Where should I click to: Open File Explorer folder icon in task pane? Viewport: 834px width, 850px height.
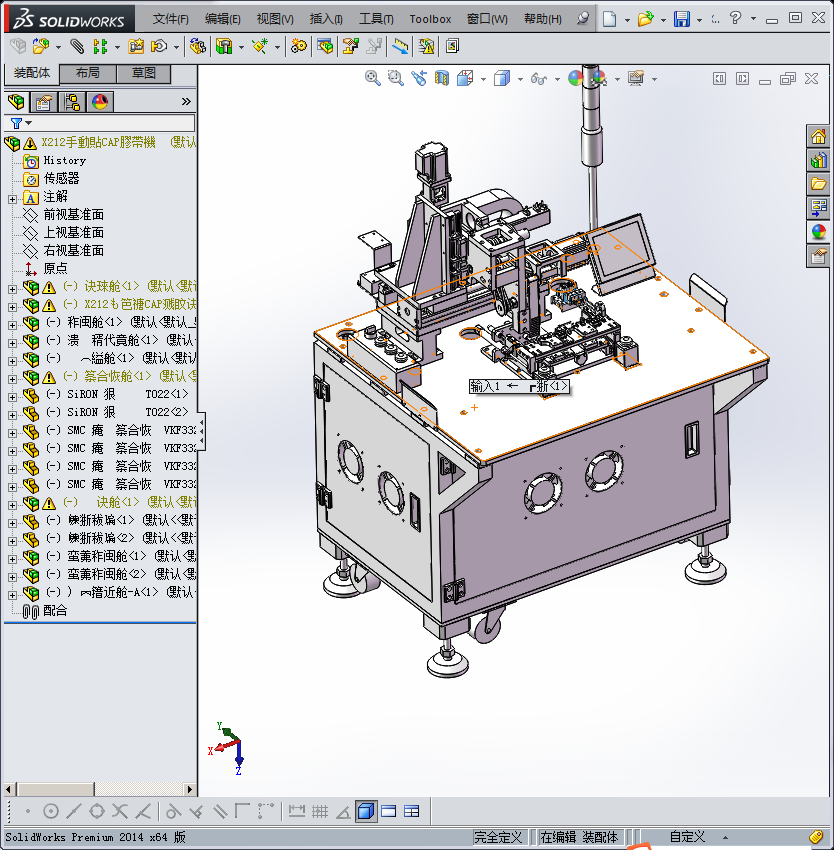pos(818,184)
